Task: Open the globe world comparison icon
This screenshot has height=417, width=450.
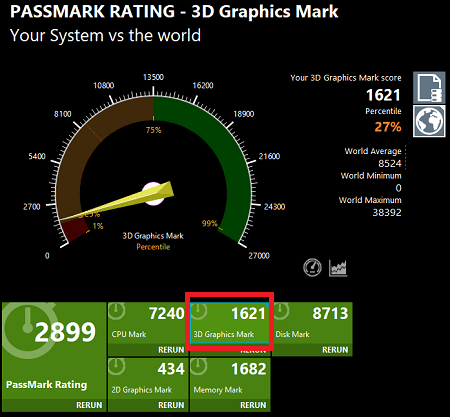Action: pos(429,121)
